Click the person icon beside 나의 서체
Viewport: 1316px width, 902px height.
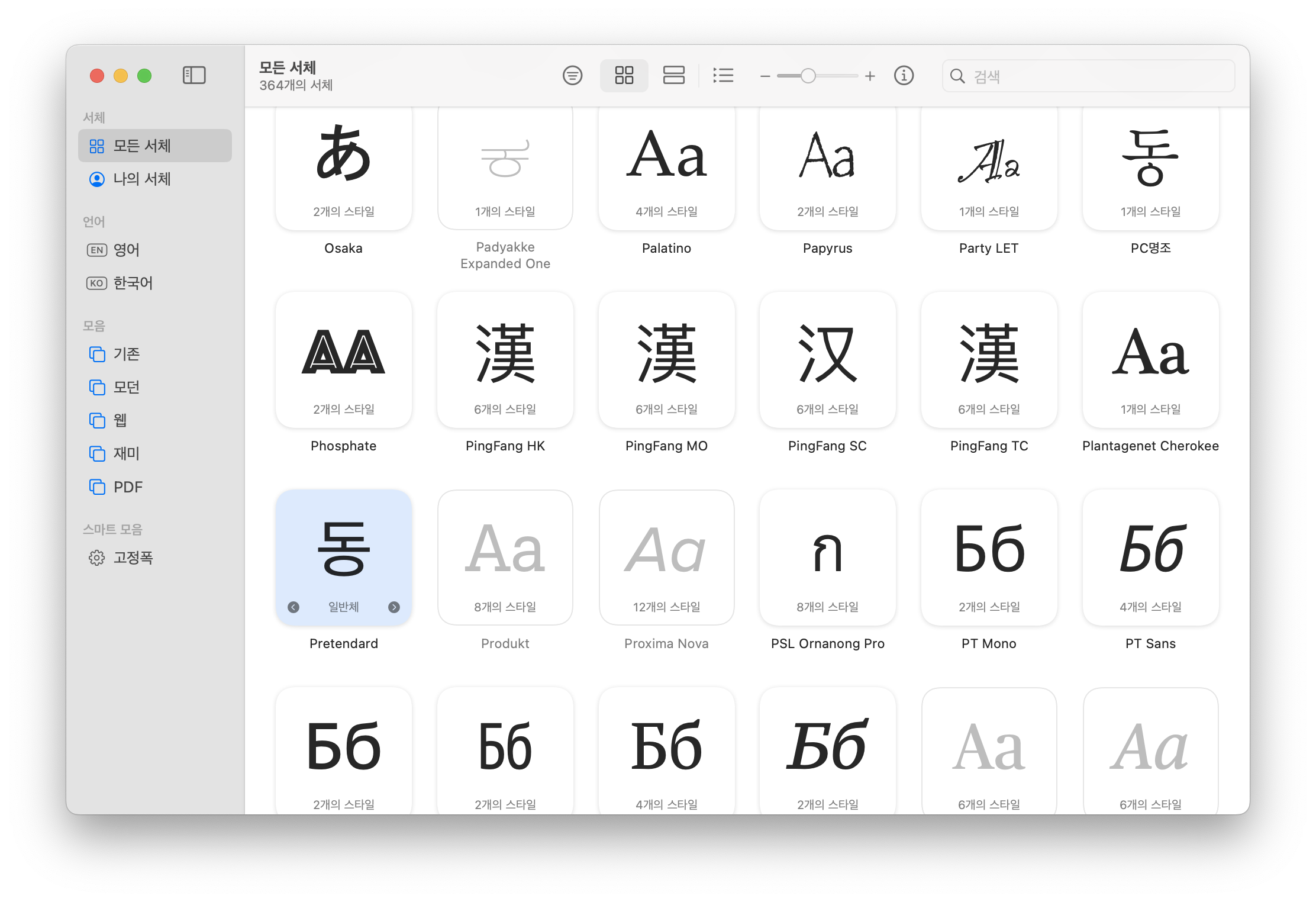coord(96,179)
